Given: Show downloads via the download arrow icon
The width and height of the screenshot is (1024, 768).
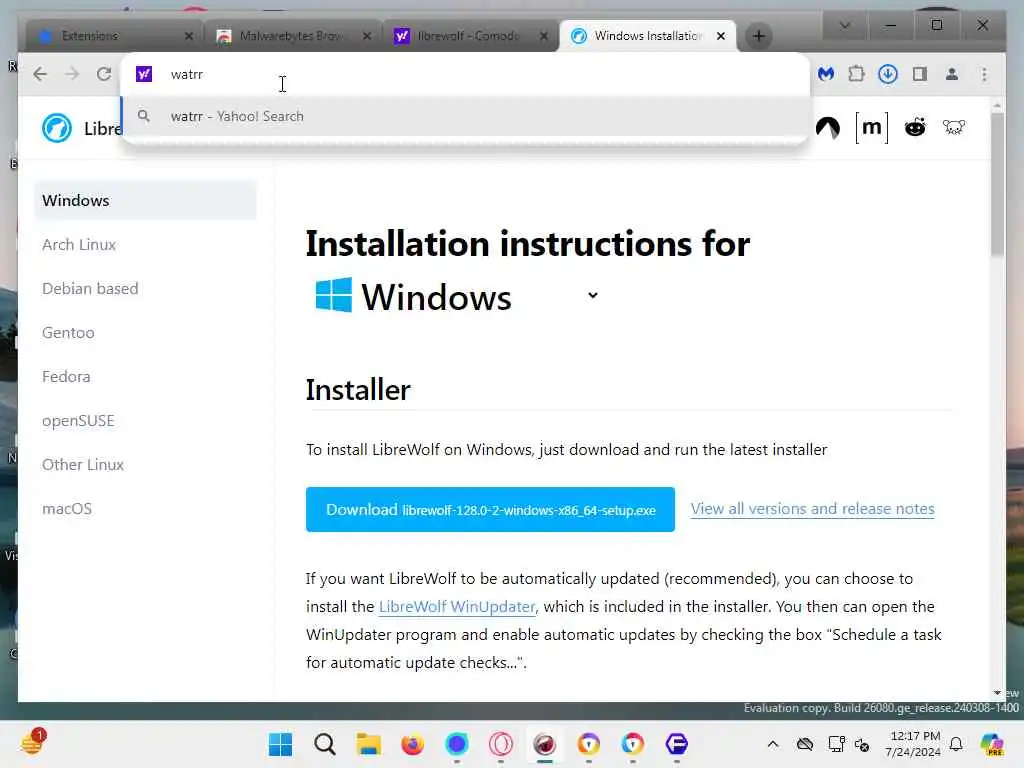Looking at the screenshot, I should [888, 74].
